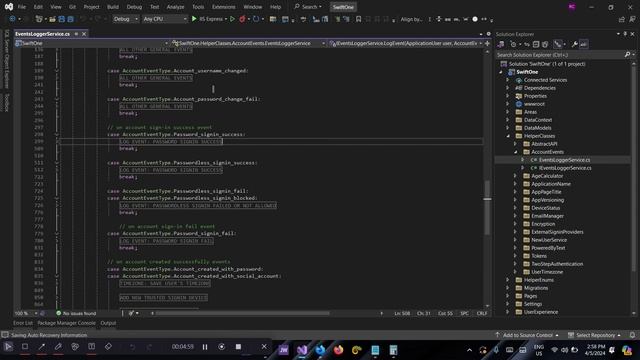Click Select Repository in status bar

tap(595, 335)
